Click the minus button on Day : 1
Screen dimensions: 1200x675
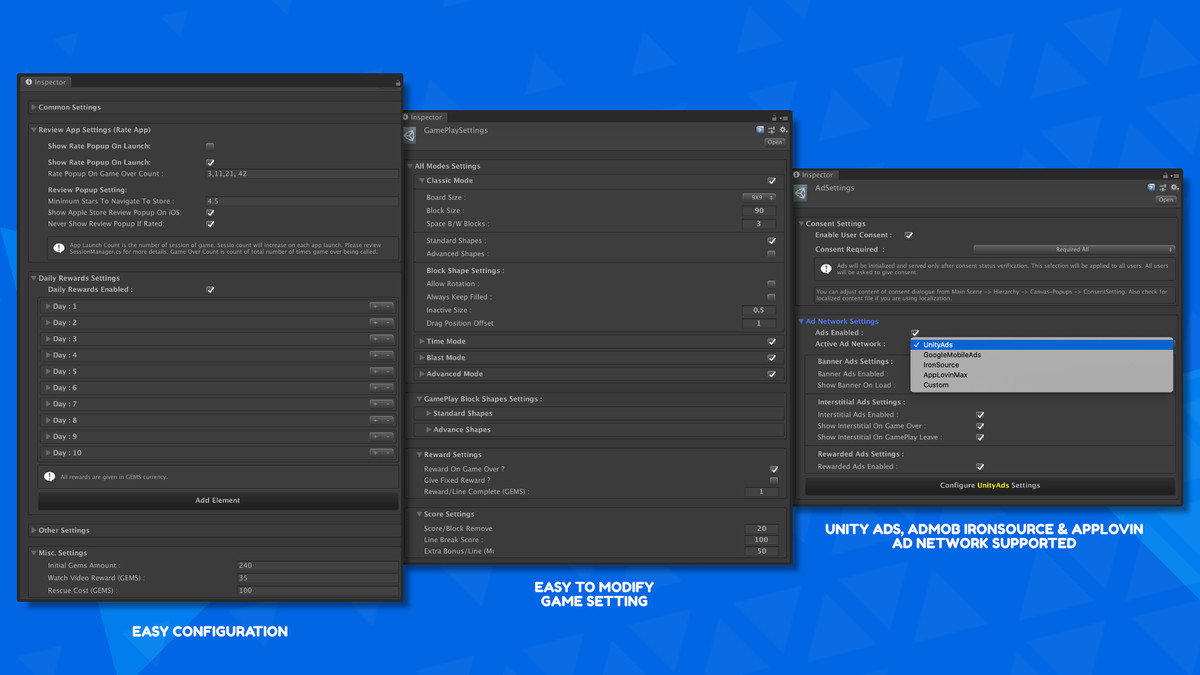coord(387,306)
